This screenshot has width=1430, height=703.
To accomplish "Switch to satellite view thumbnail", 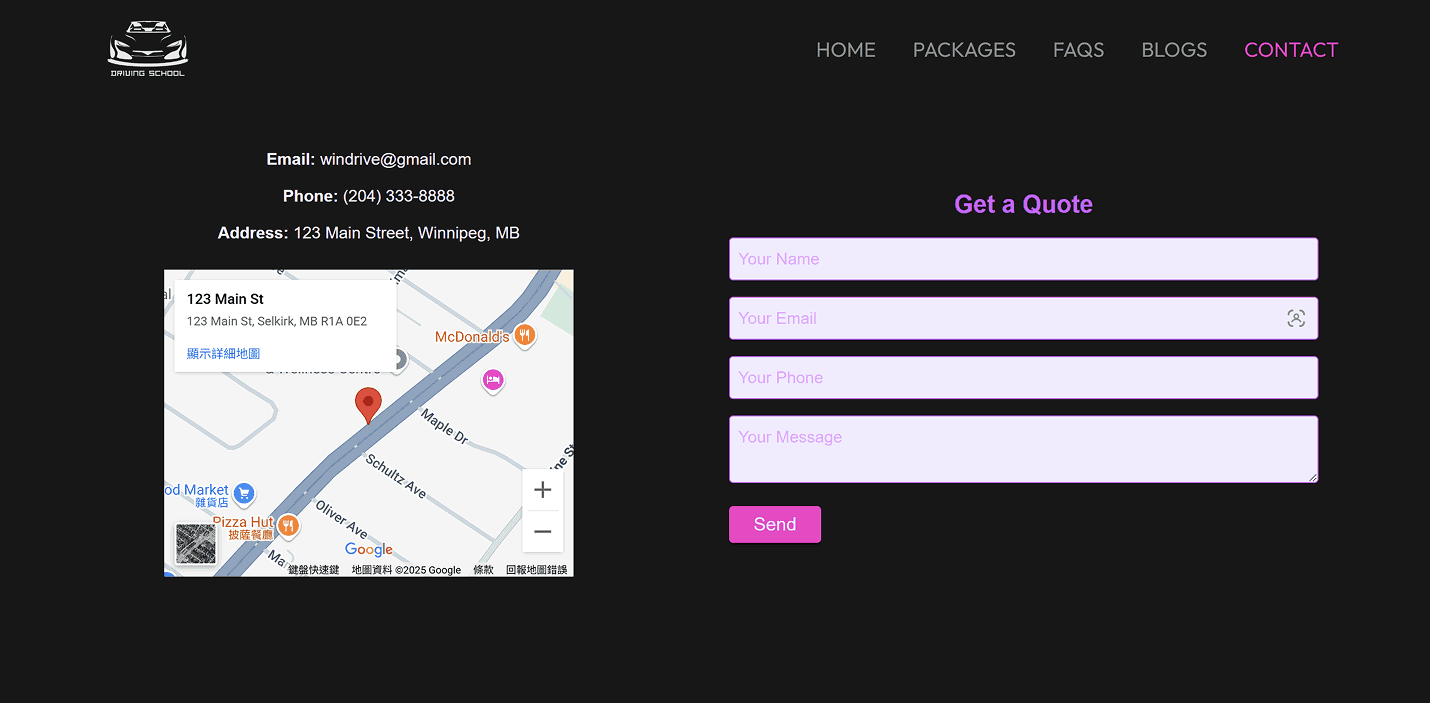I will [195, 544].
